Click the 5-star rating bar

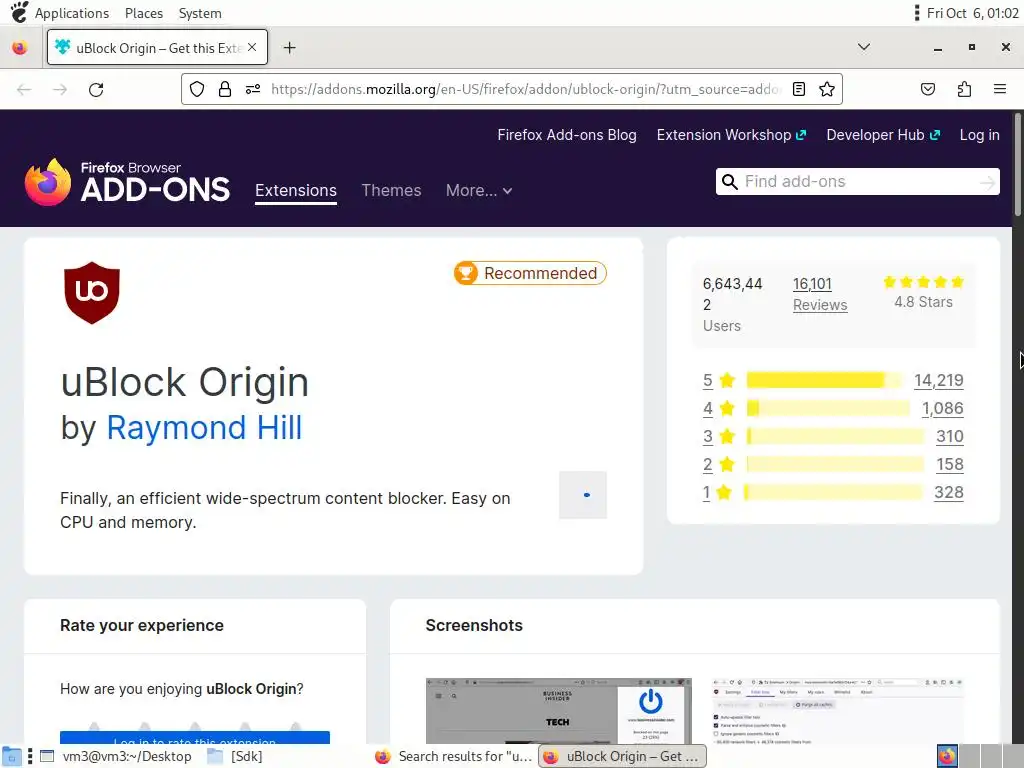pos(824,380)
